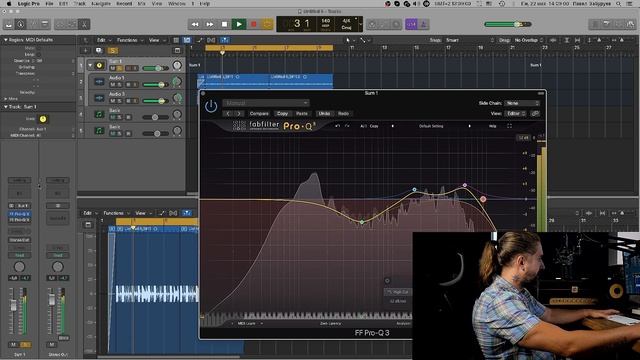Collapse the Region MIDI Defaults disclosure triangle
640x360 pixels.
coord(6,40)
